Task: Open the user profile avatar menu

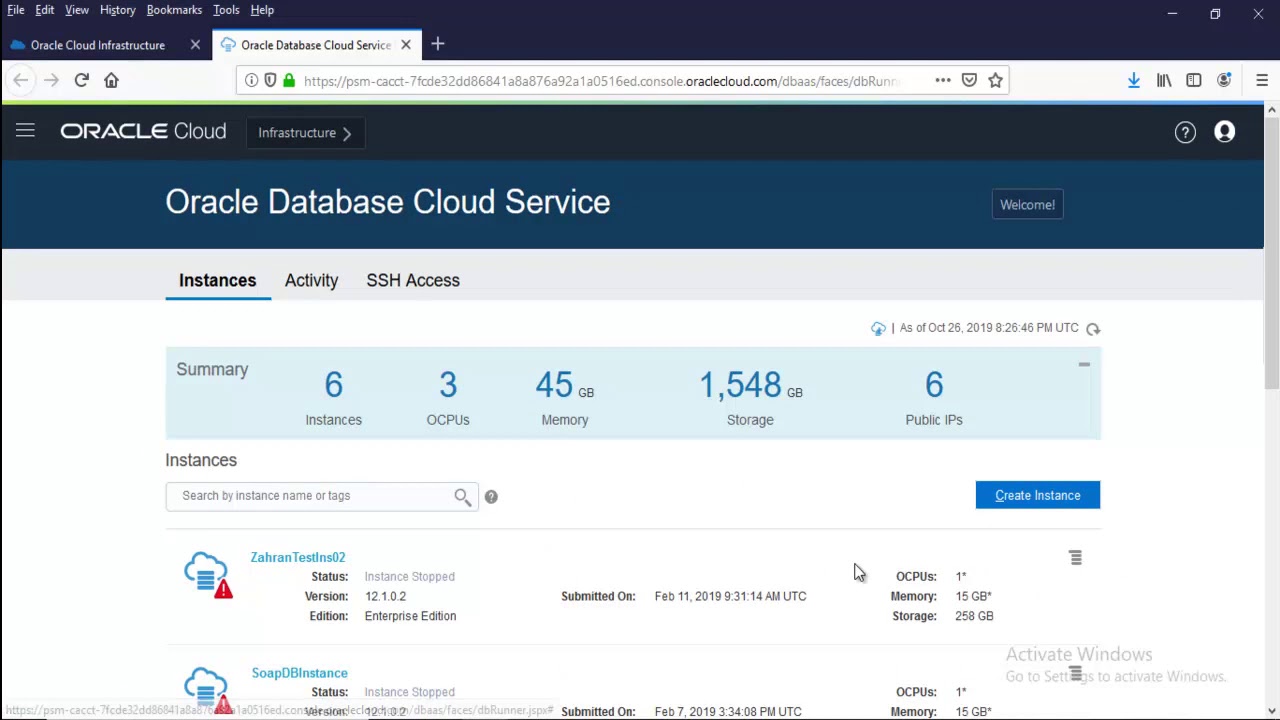Action: 1224,132
